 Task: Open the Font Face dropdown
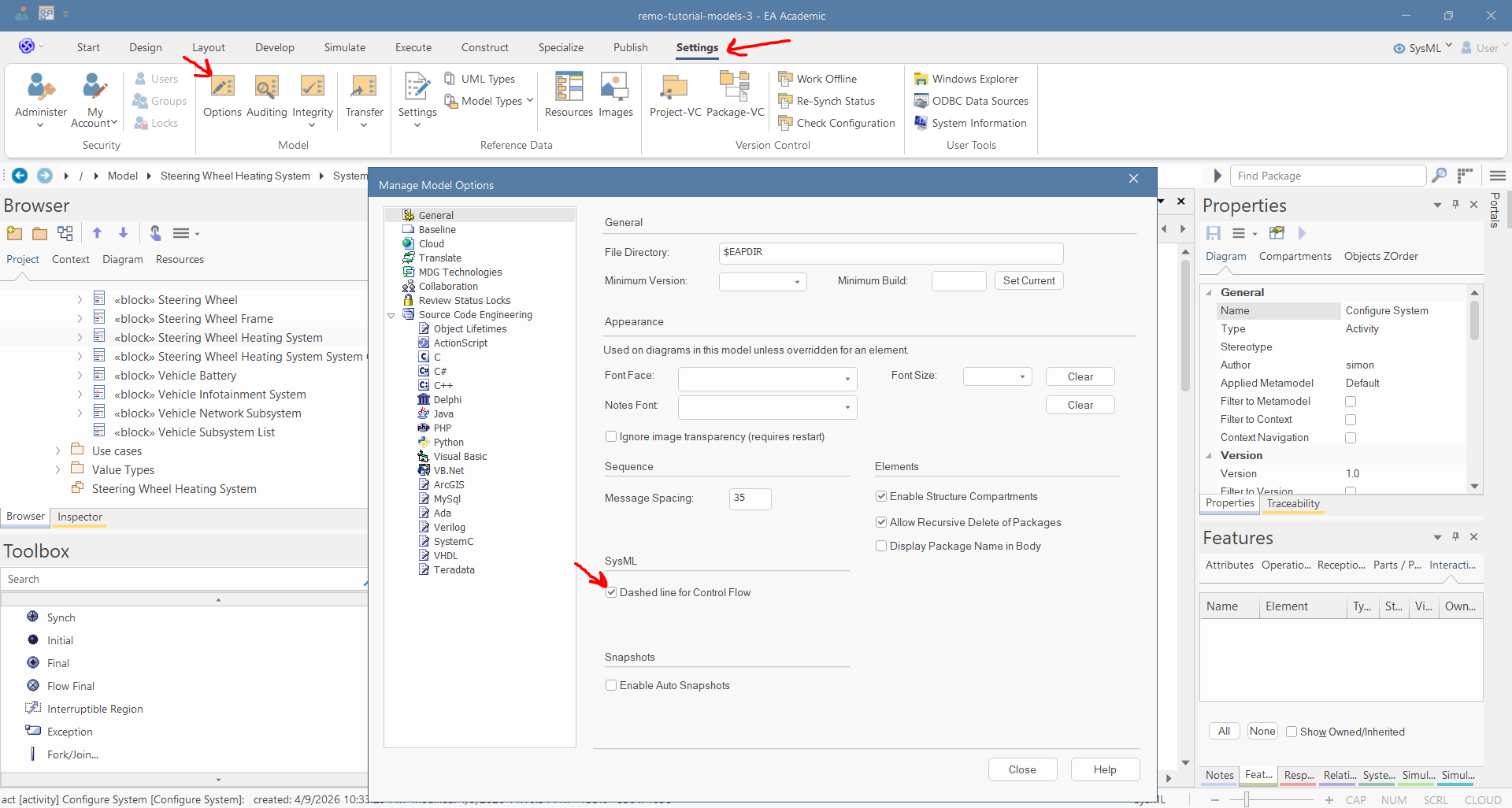847,379
